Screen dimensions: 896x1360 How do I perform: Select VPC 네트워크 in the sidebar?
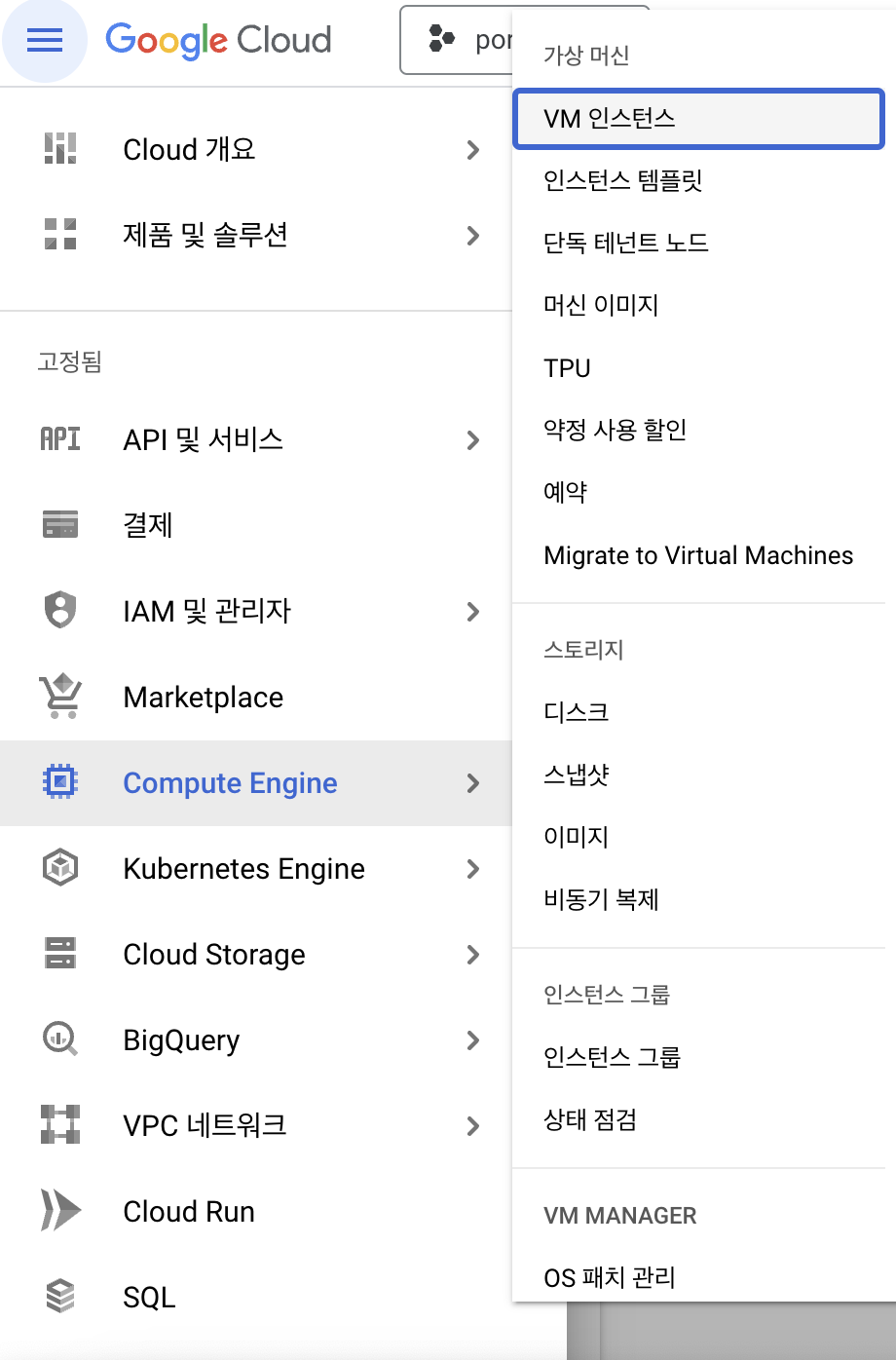coord(255,1126)
